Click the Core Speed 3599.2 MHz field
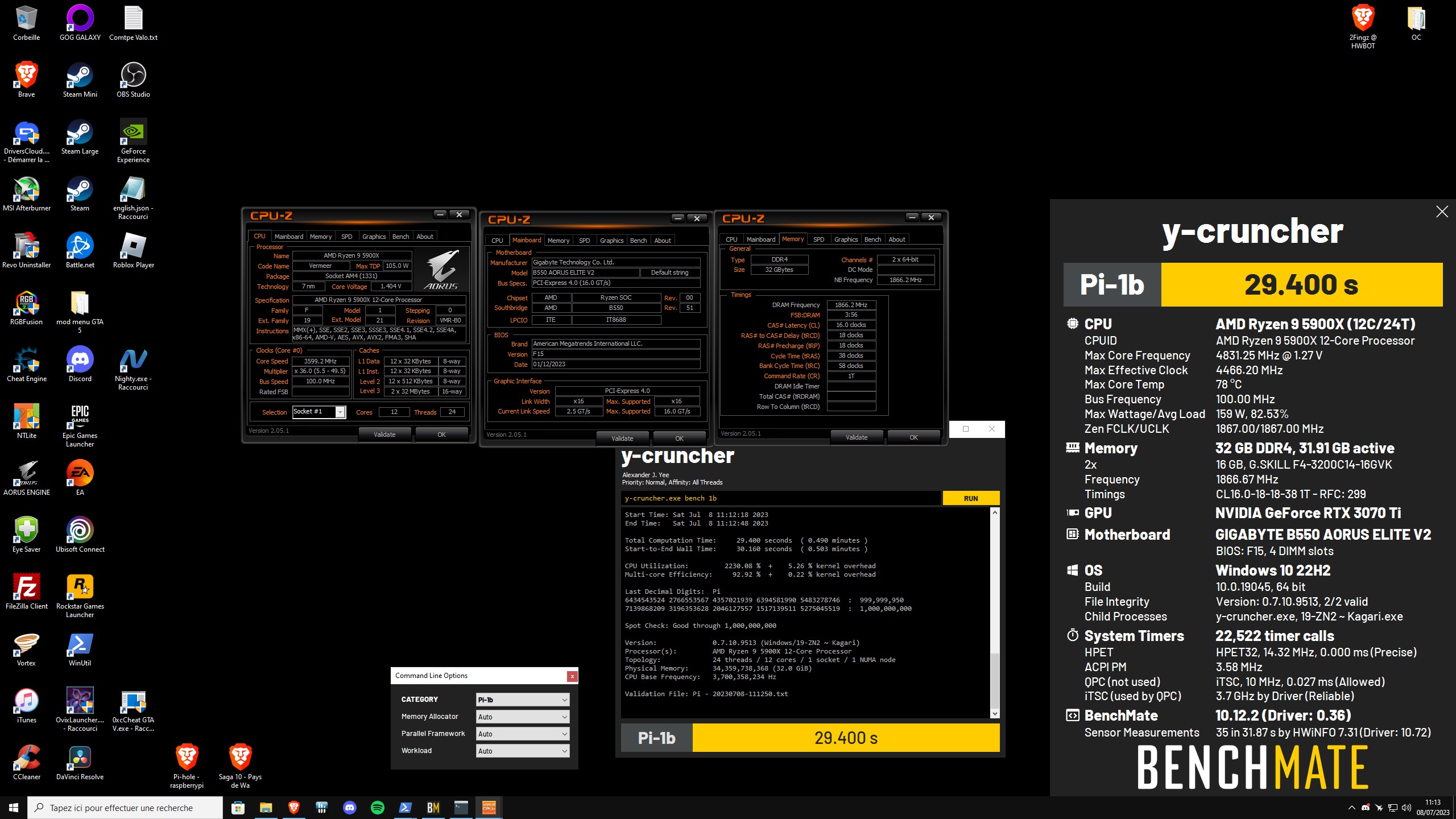This screenshot has height=819, width=1456. [x=320, y=361]
